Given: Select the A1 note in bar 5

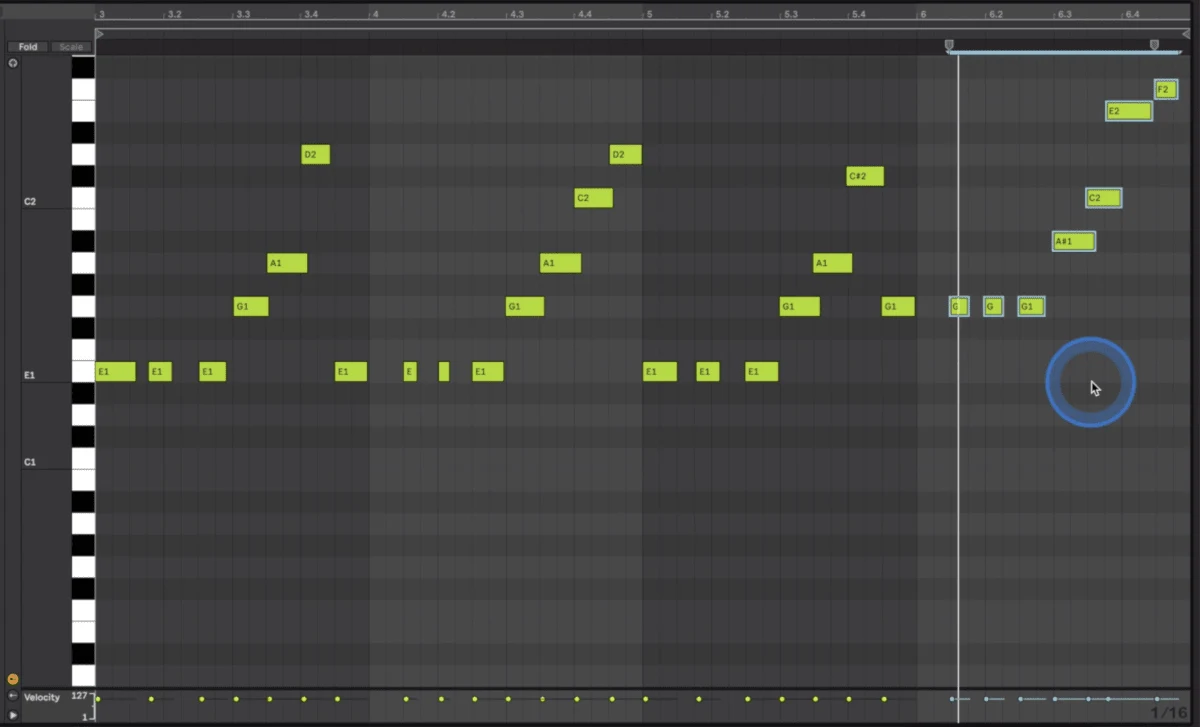Looking at the screenshot, I should [x=833, y=263].
